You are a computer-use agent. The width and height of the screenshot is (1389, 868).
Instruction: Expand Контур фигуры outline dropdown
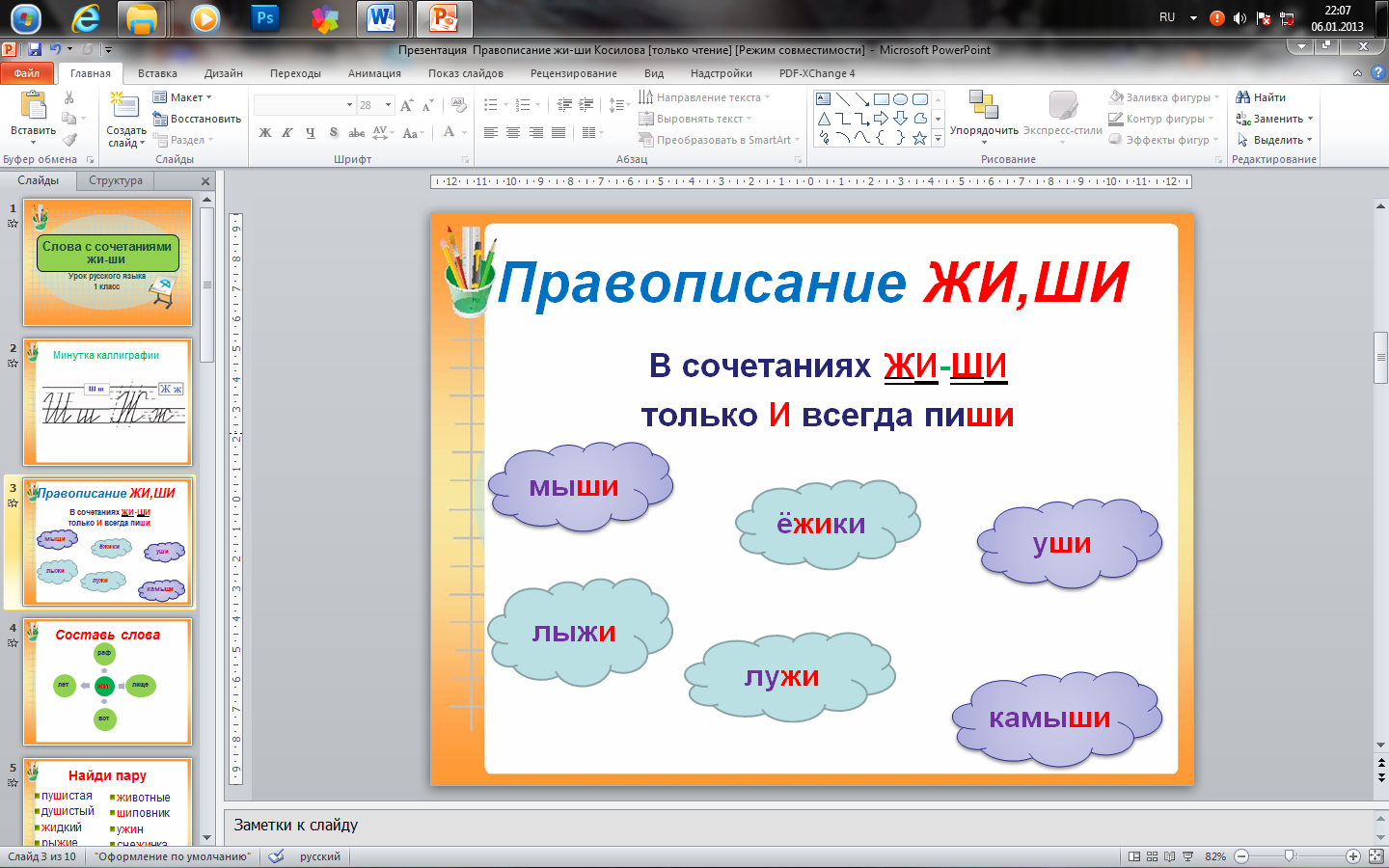point(1211,119)
